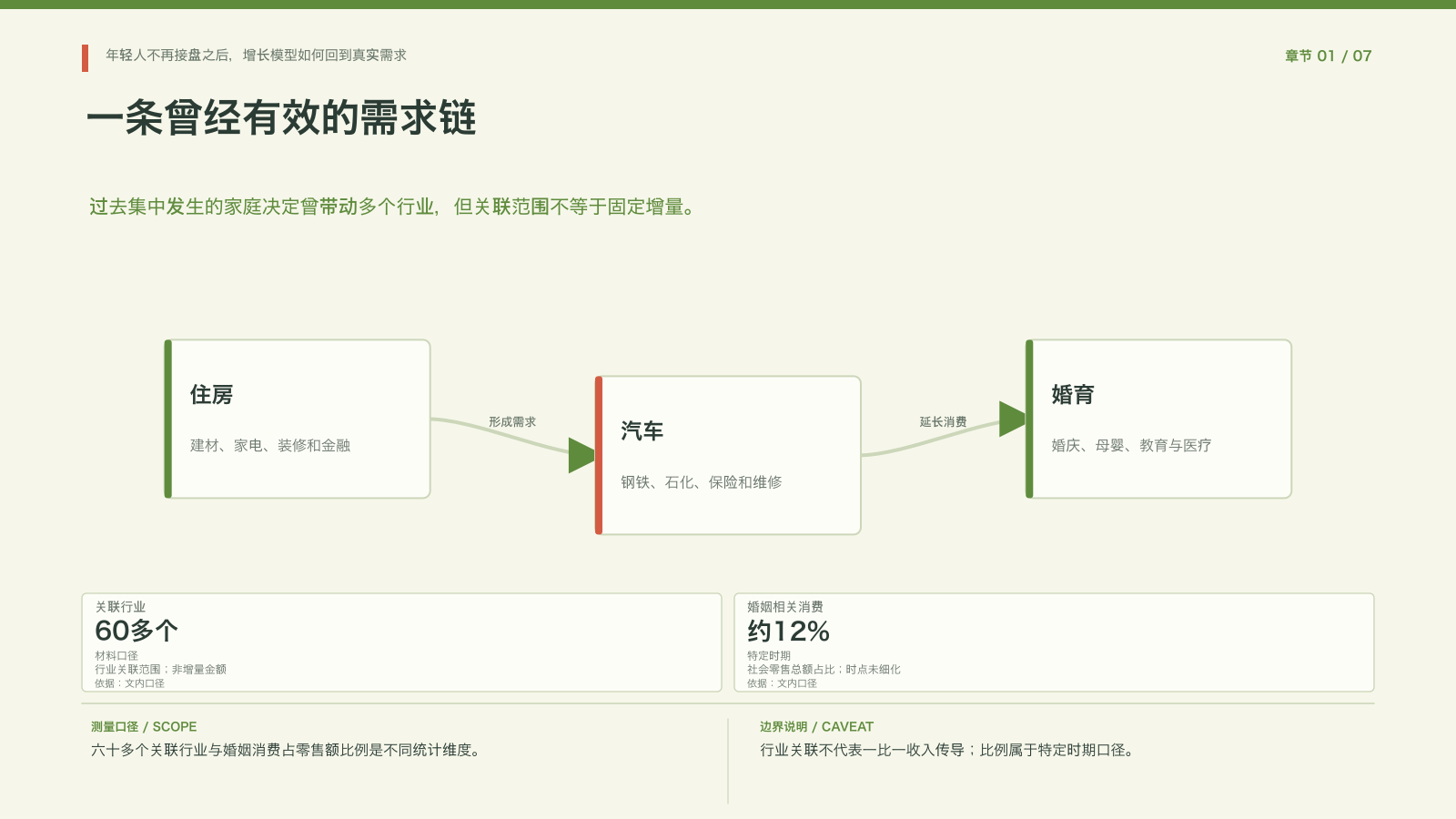The height and width of the screenshot is (819, 1456).
Task: Click the metric label "关联行业"
Action: tap(120, 607)
